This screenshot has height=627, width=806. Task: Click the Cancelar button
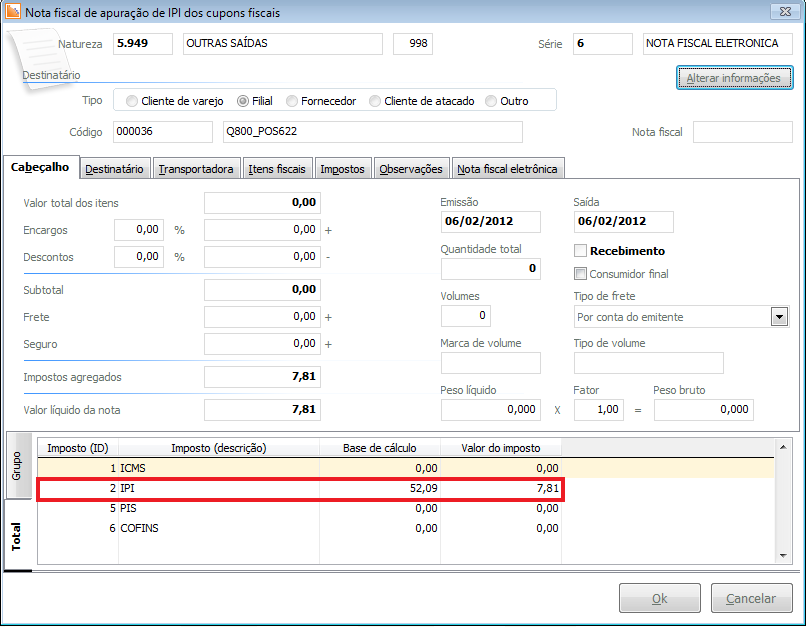click(751, 598)
